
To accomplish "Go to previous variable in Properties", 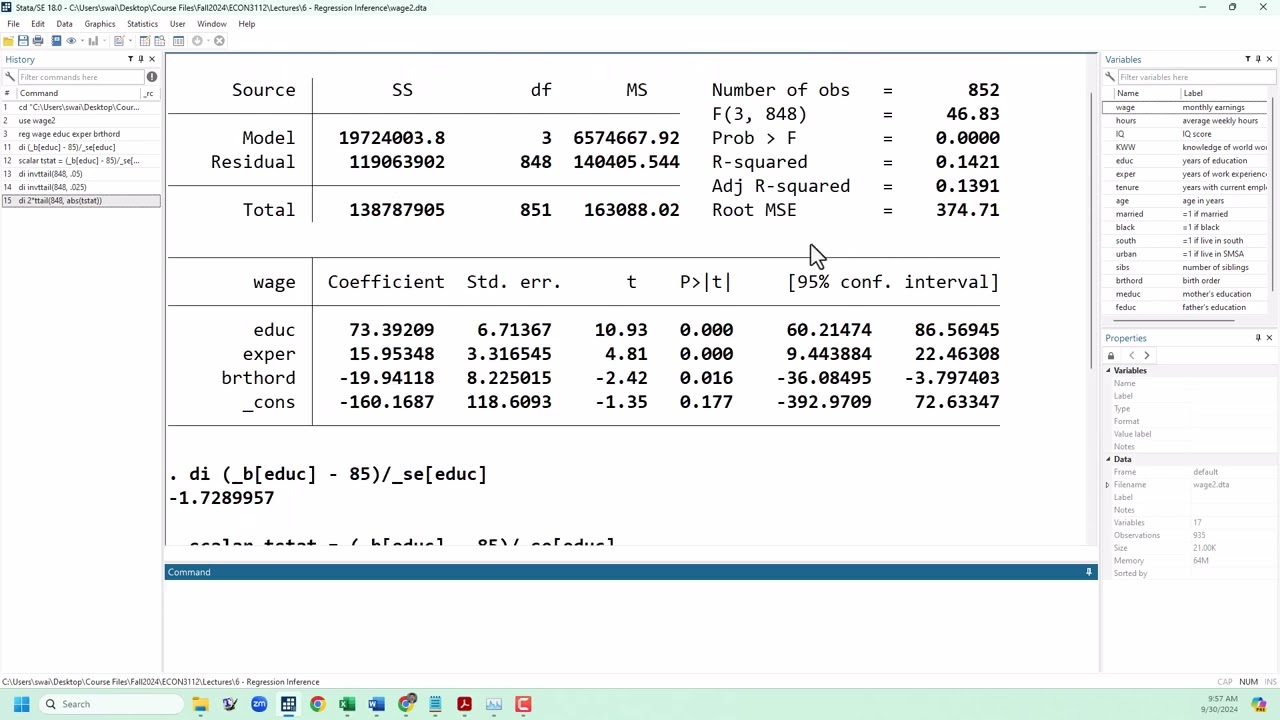I will click(x=1131, y=355).
